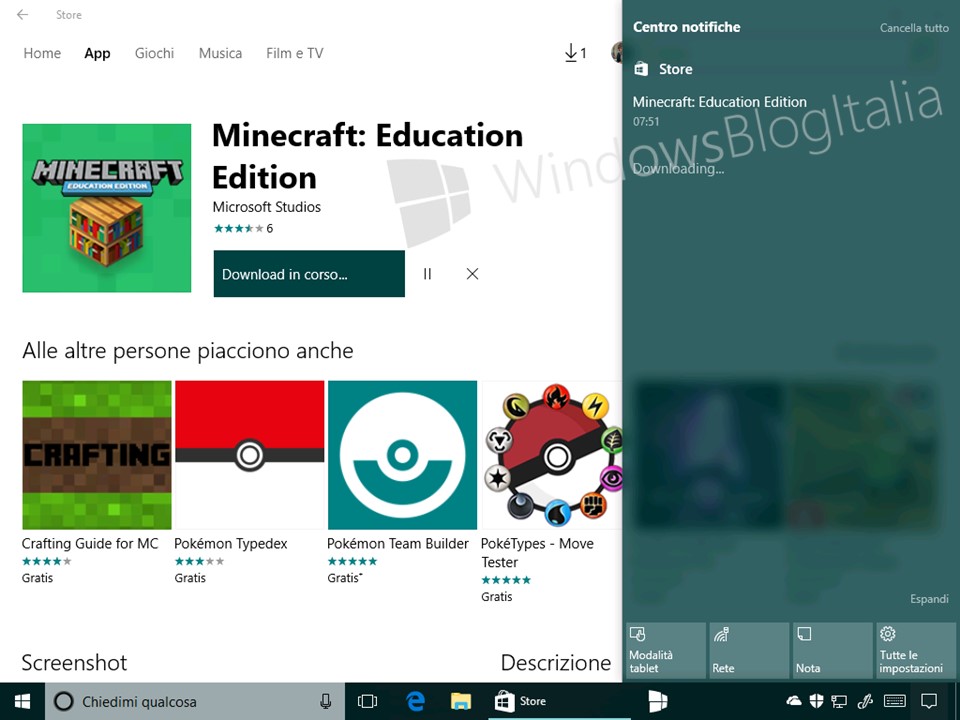Toggle the Action Center taskbar icon

coord(929,701)
